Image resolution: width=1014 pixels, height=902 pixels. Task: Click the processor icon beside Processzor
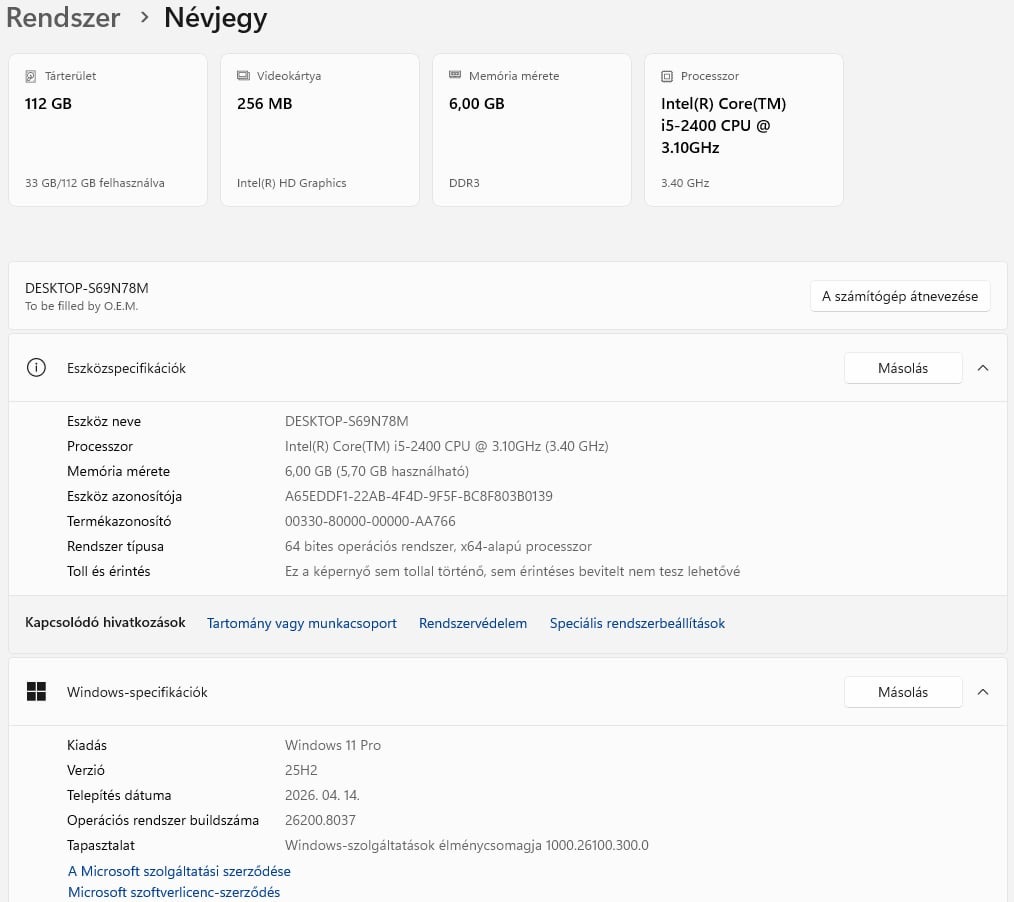[667, 76]
